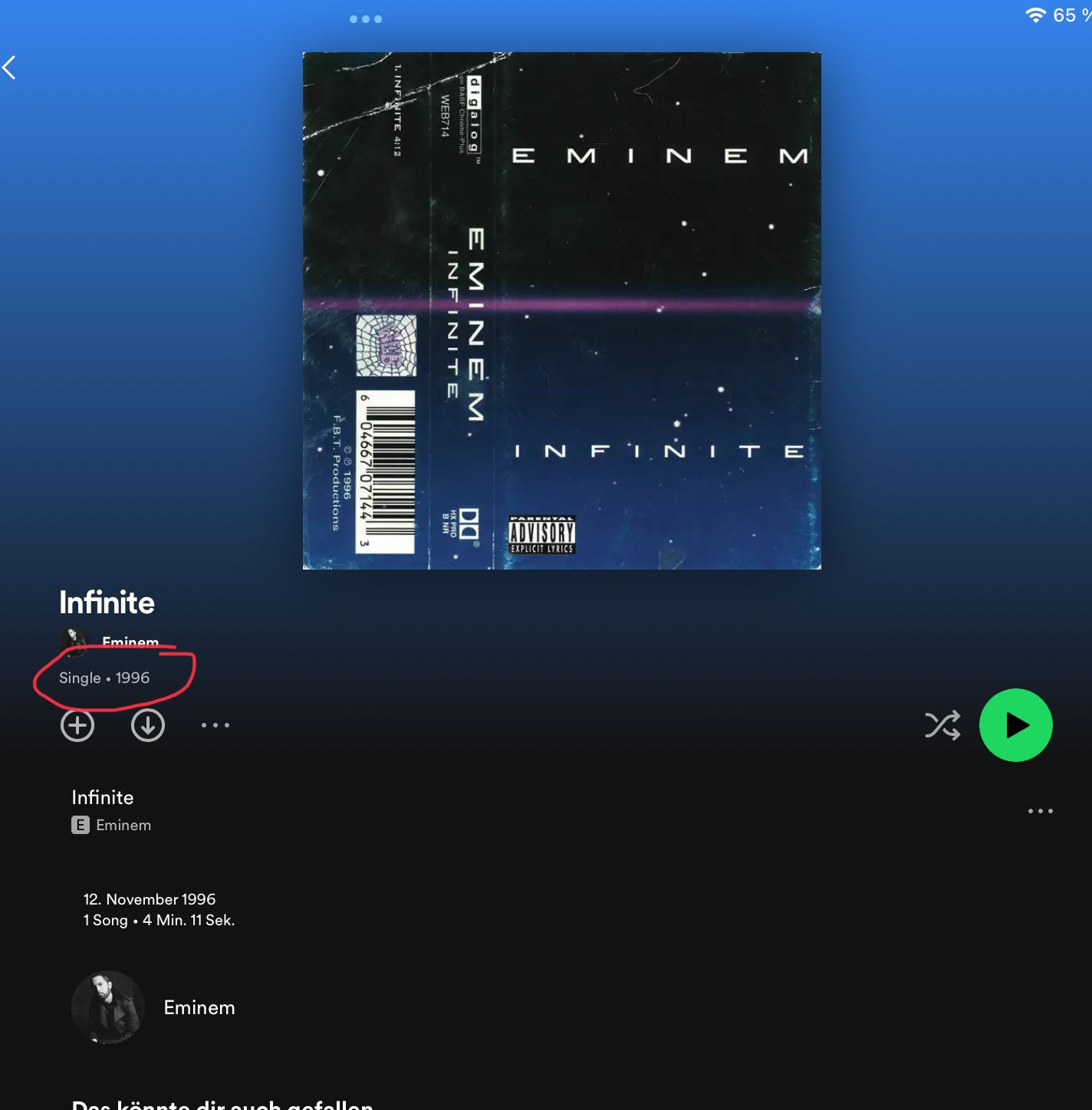Select the Eminem artist name at page bottom

tap(199, 1007)
